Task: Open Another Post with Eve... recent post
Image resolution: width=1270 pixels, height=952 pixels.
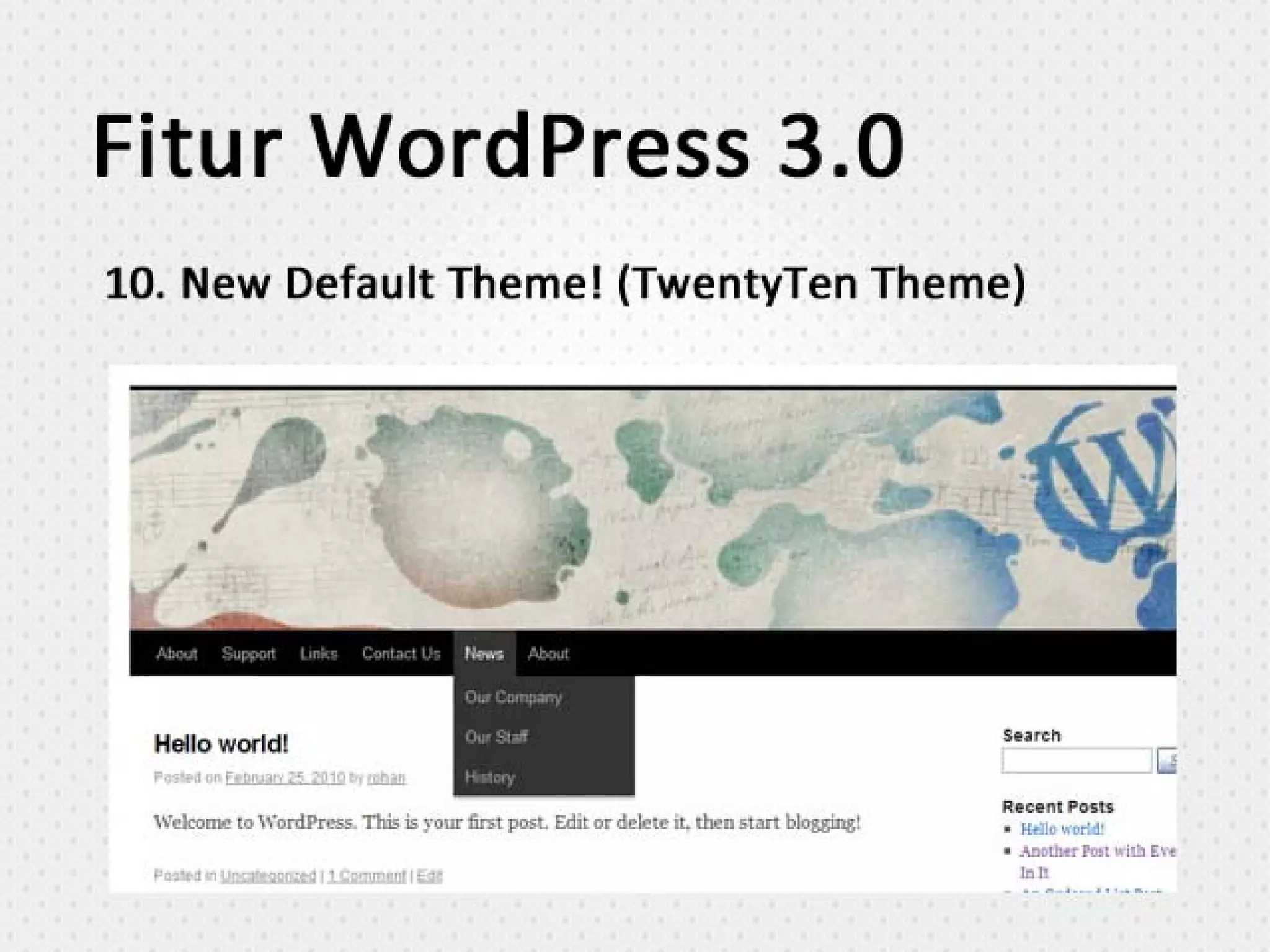Action: coord(1098,862)
